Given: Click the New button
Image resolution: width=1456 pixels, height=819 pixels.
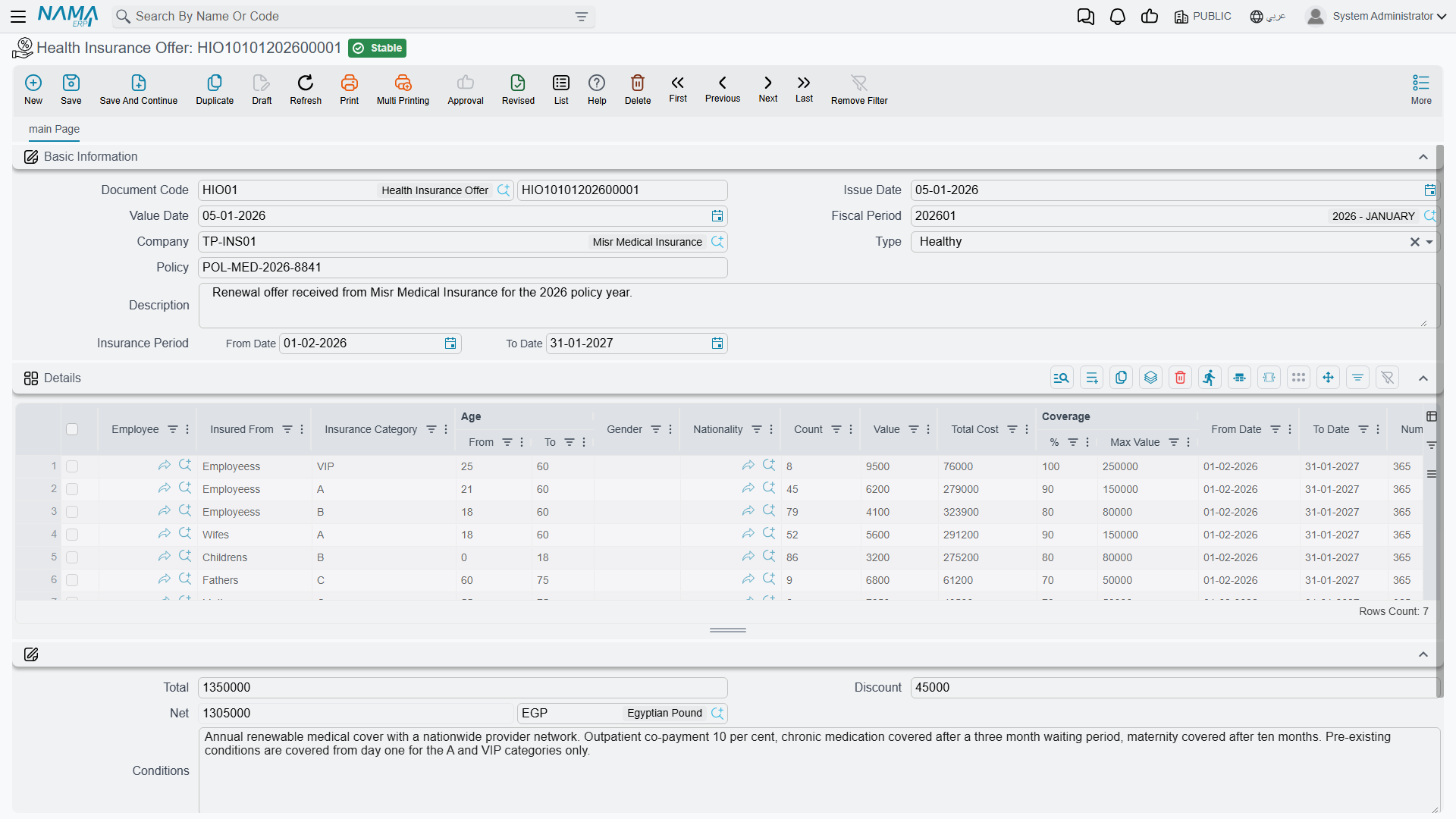Looking at the screenshot, I should click(x=33, y=89).
